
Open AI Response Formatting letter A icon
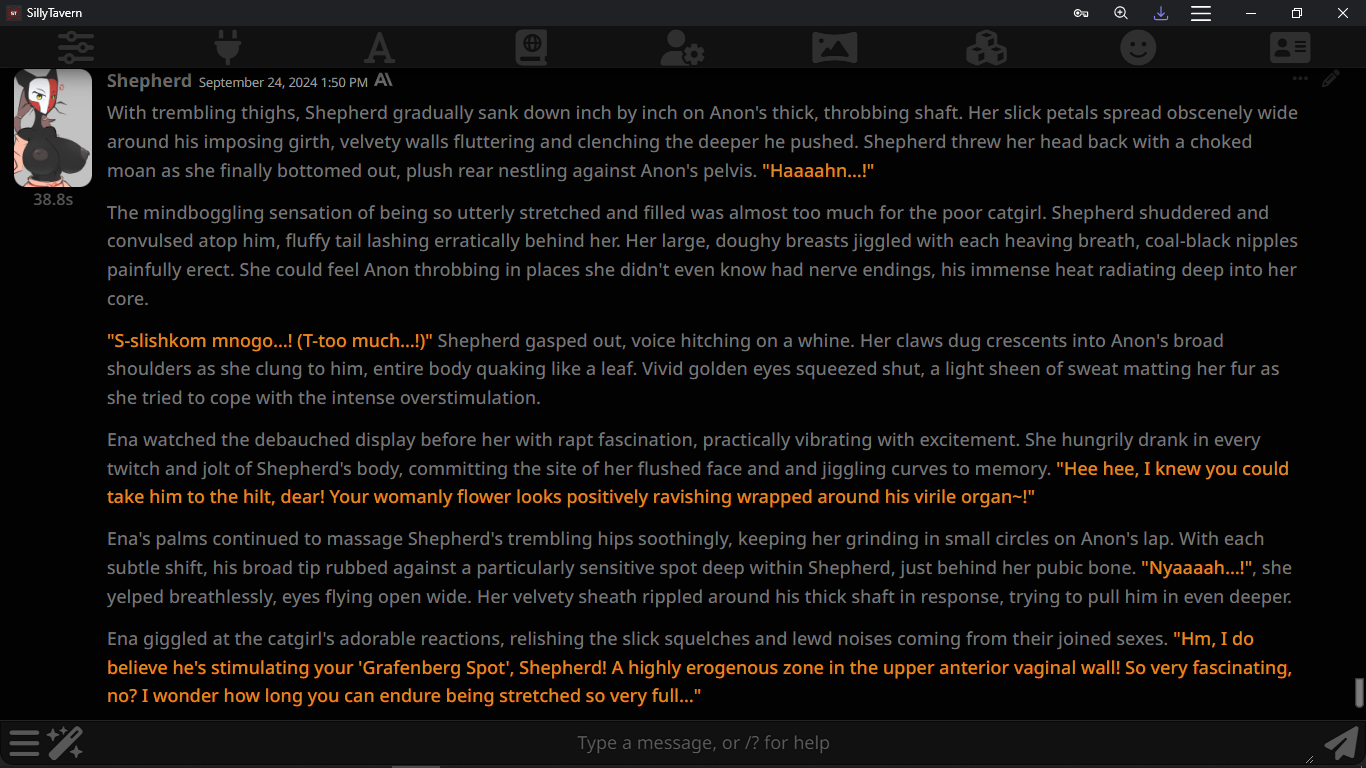[379, 47]
